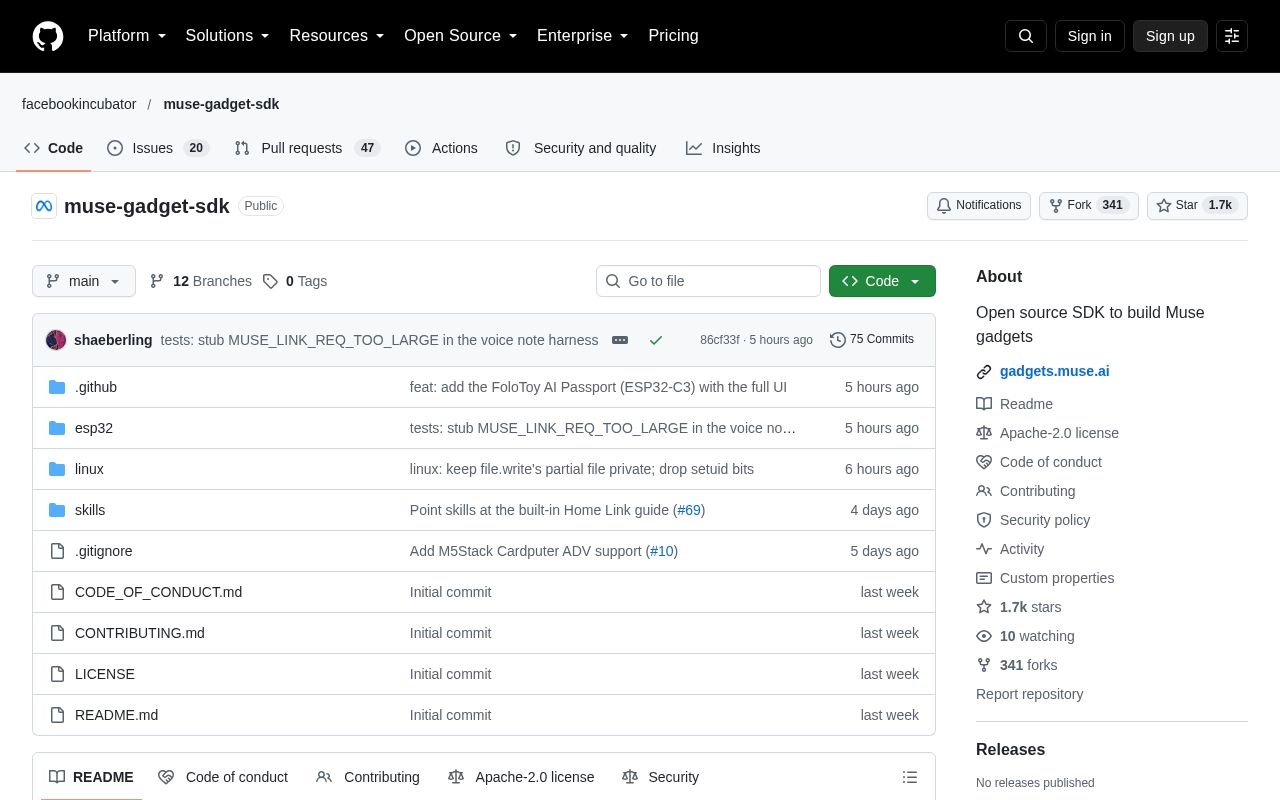This screenshot has height=800, width=1280.
Task: Open the README outline list icon
Action: (x=910, y=777)
